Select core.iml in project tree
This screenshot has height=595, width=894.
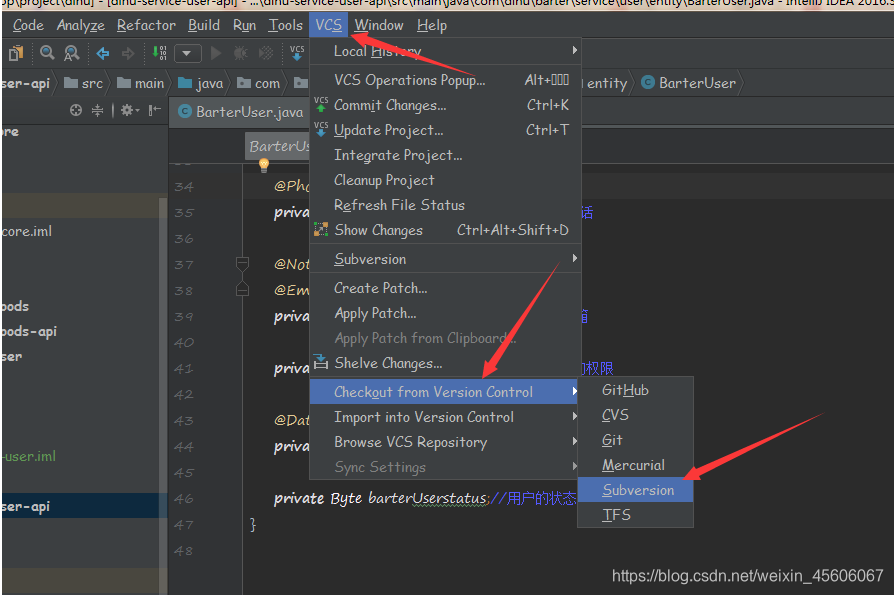[x=27, y=231]
